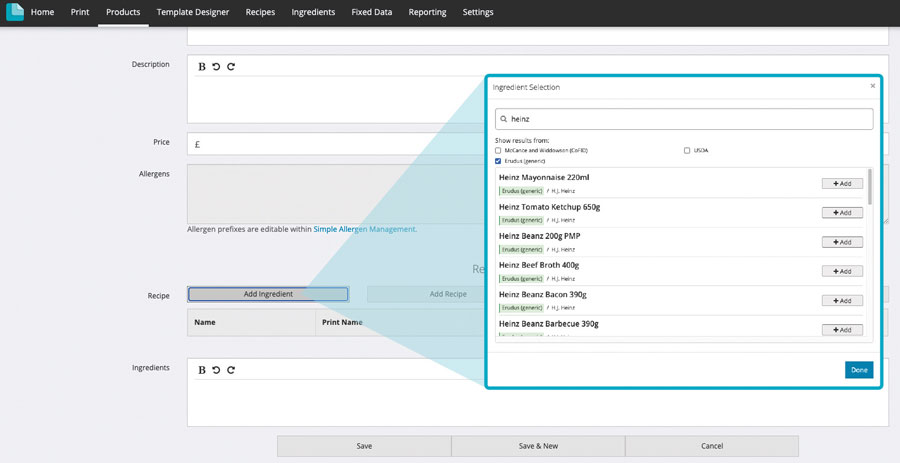Save the product
900x463 pixels.
tap(364, 446)
